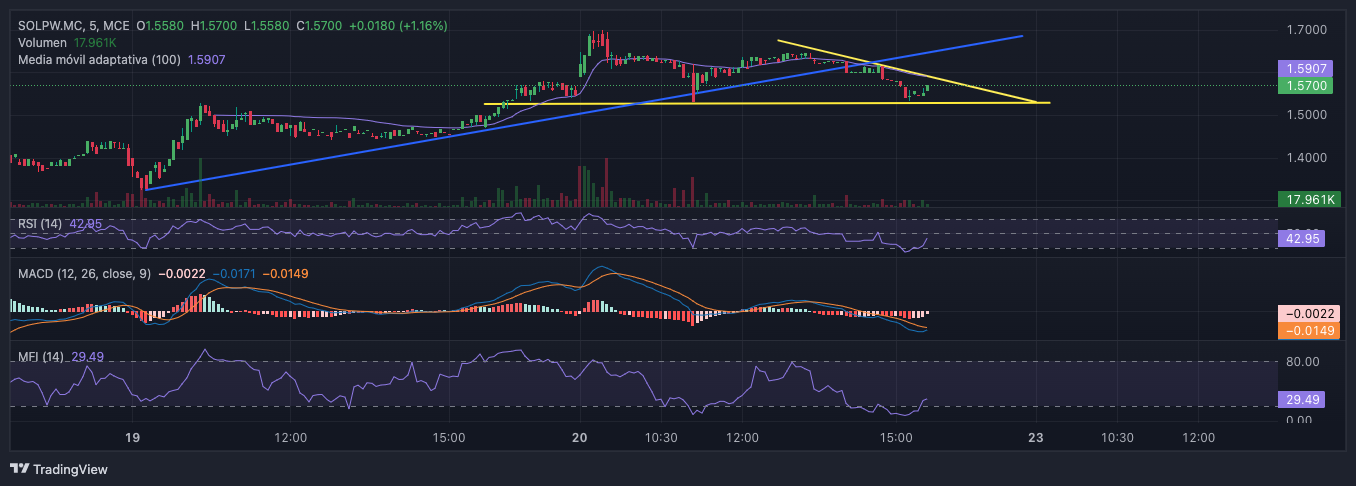
Task: Select the MACD (12, 26, close, 9) legend
Action: click(84, 273)
